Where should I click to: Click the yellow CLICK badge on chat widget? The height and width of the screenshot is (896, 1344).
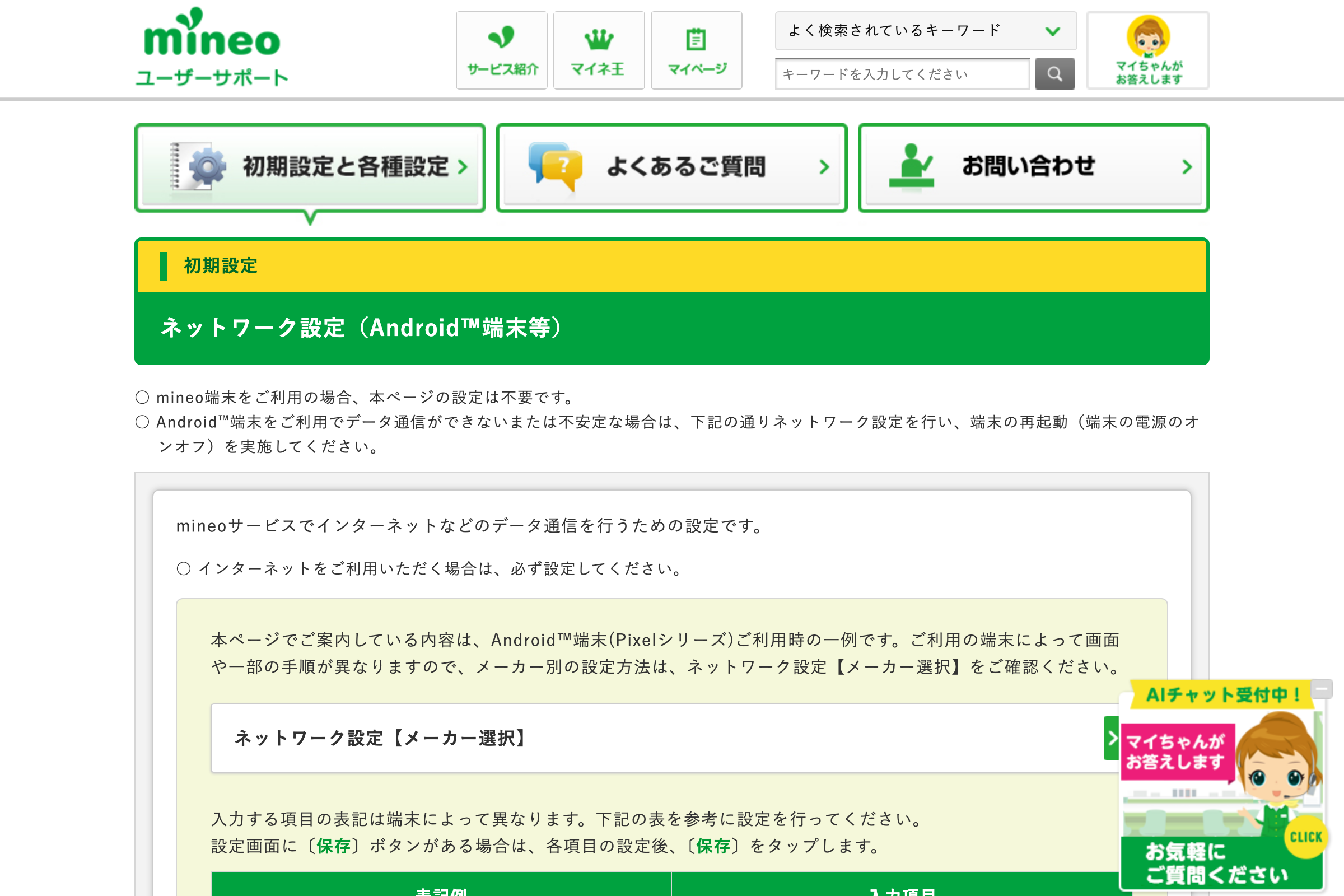pos(1306,837)
